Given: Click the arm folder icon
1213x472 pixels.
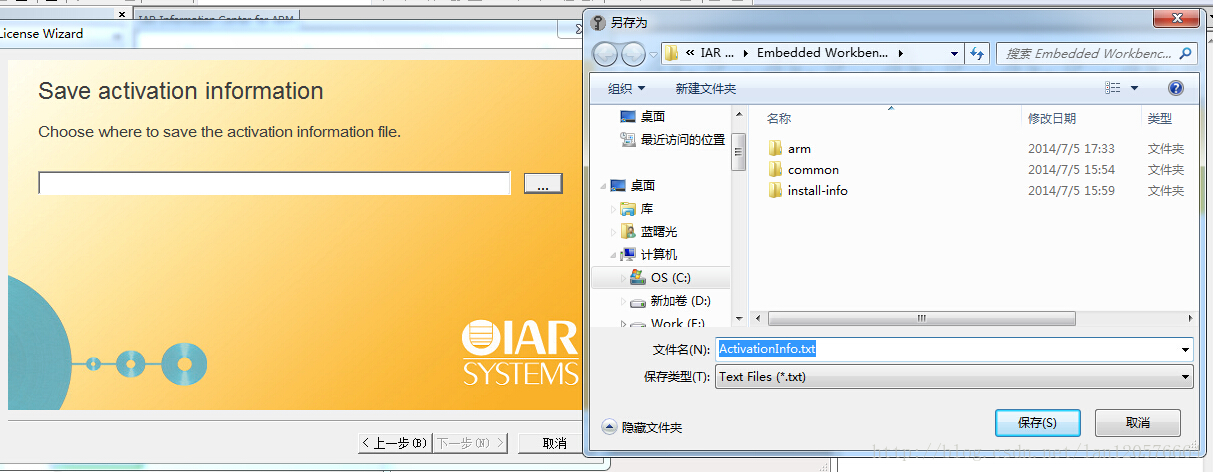Looking at the screenshot, I should point(775,148).
